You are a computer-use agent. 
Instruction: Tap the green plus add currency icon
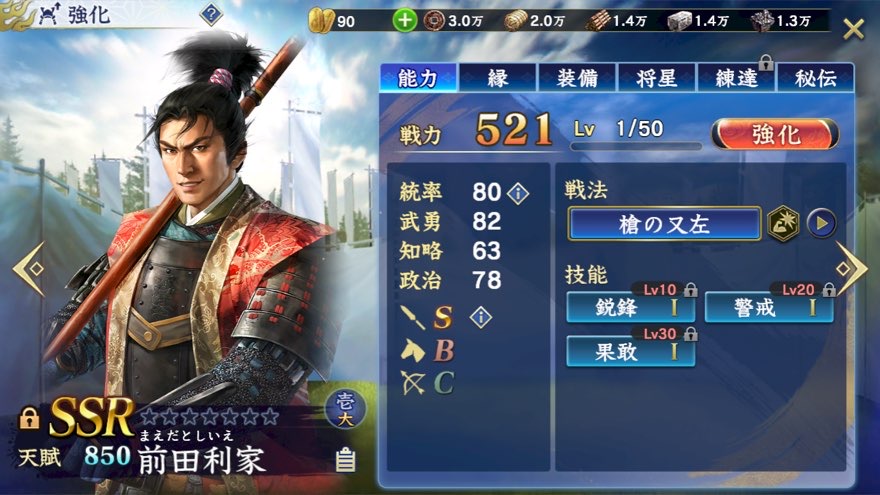[404, 21]
